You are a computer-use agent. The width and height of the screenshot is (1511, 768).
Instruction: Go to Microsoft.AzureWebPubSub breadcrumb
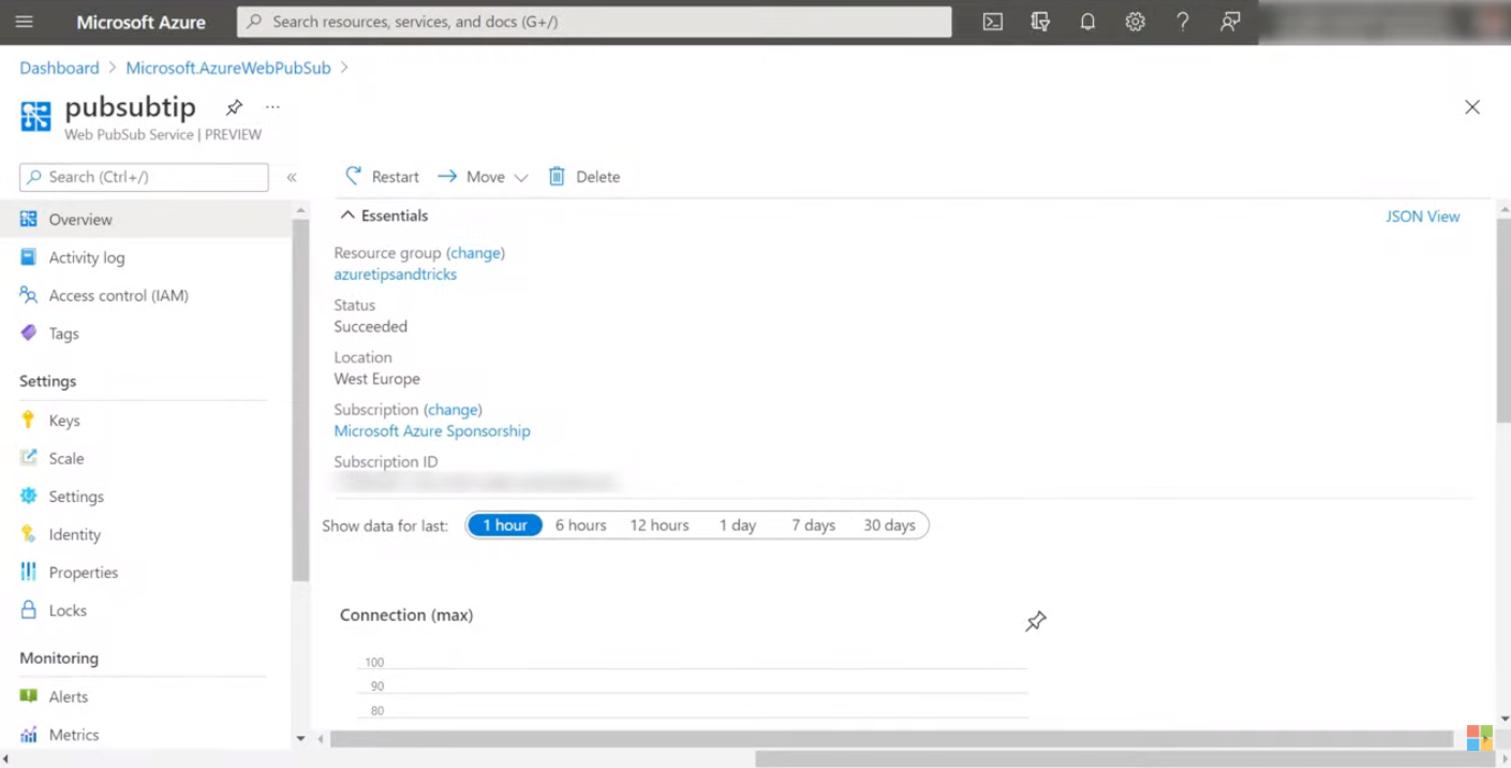click(x=228, y=68)
